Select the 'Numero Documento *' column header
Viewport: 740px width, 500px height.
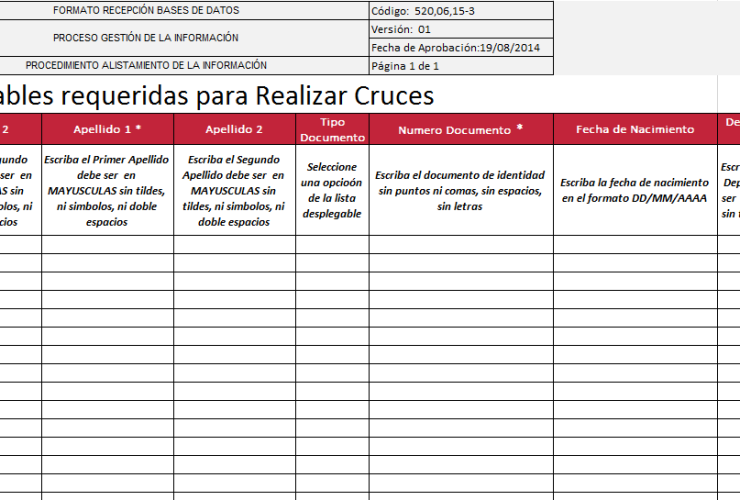pyautogui.click(x=461, y=129)
